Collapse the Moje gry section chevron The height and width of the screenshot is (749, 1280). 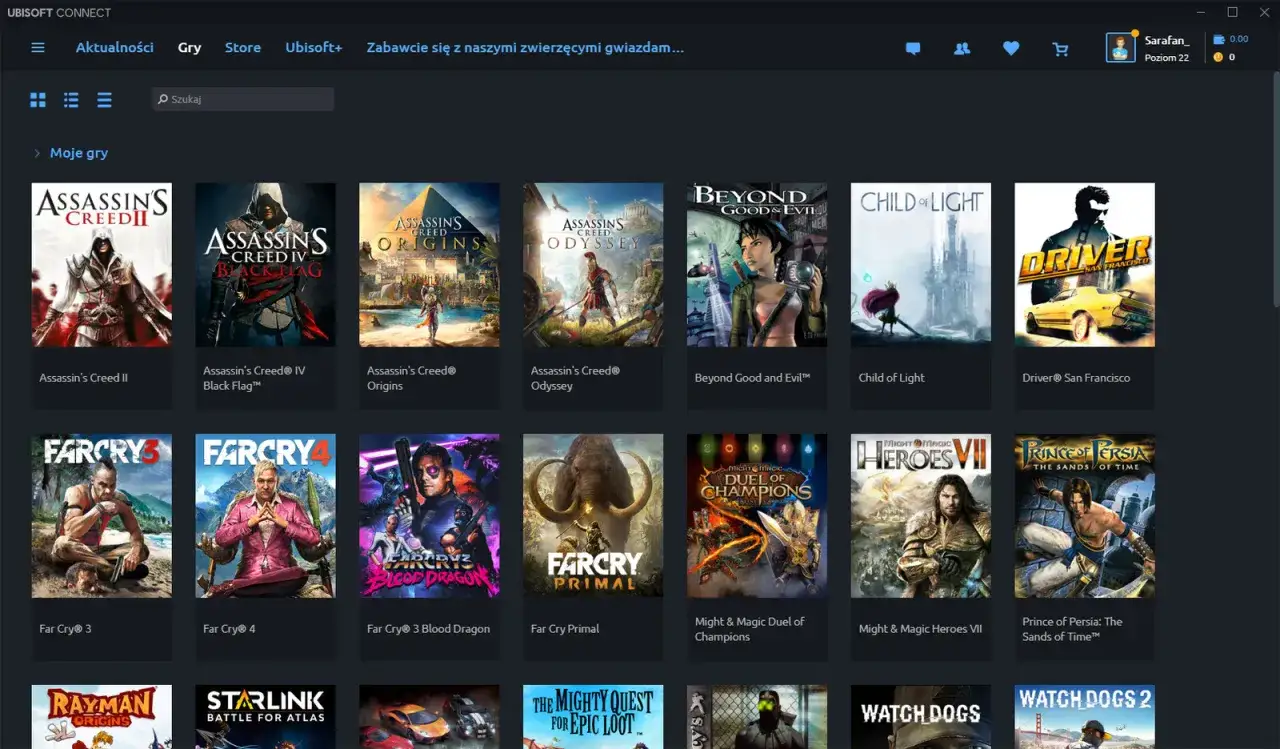pos(37,153)
